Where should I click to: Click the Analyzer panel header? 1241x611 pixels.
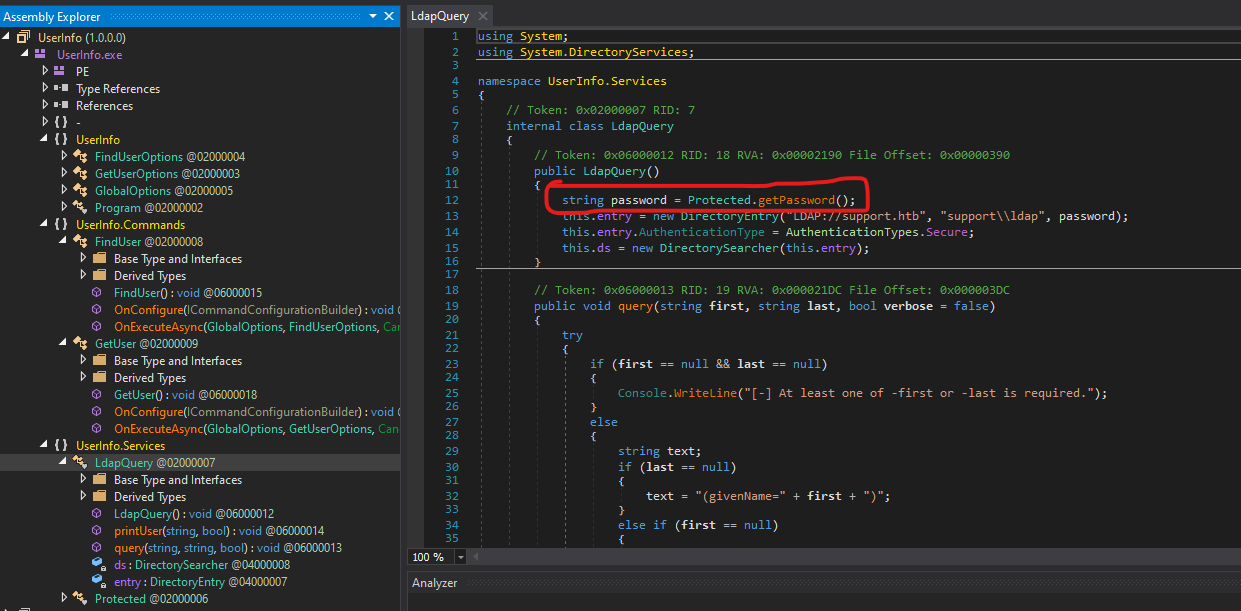435,583
